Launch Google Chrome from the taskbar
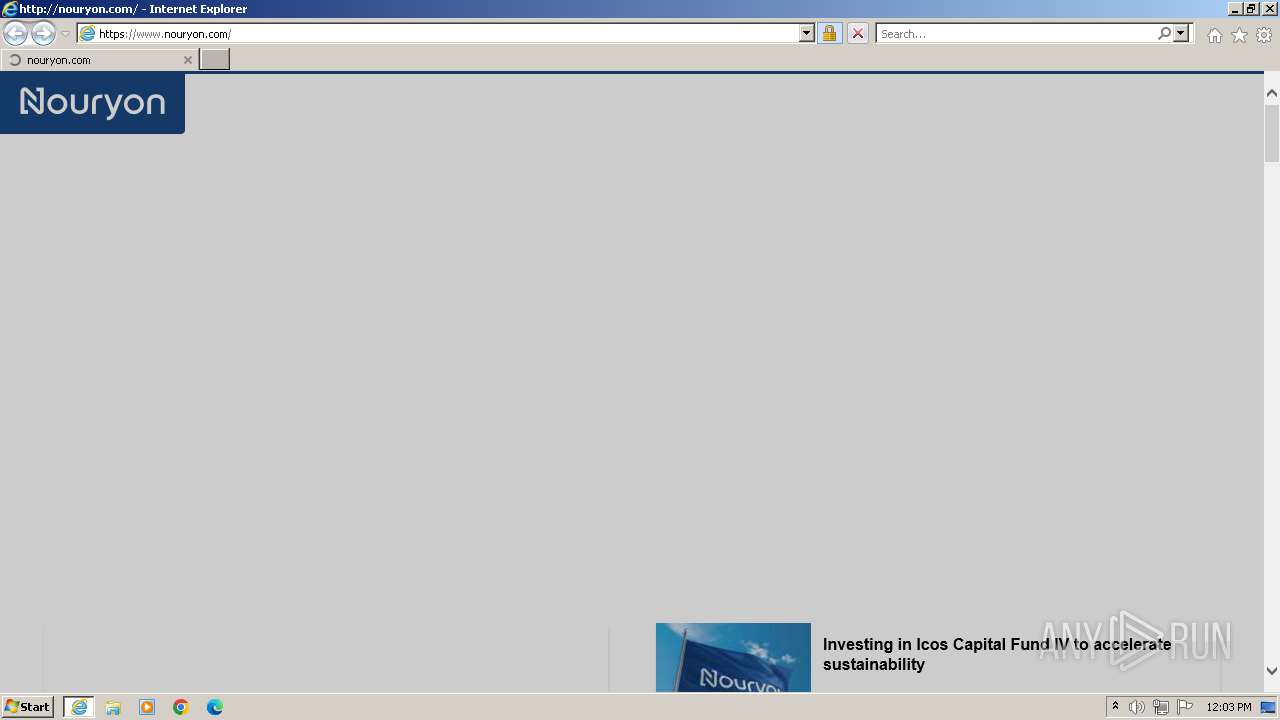 pyautogui.click(x=181, y=707)
